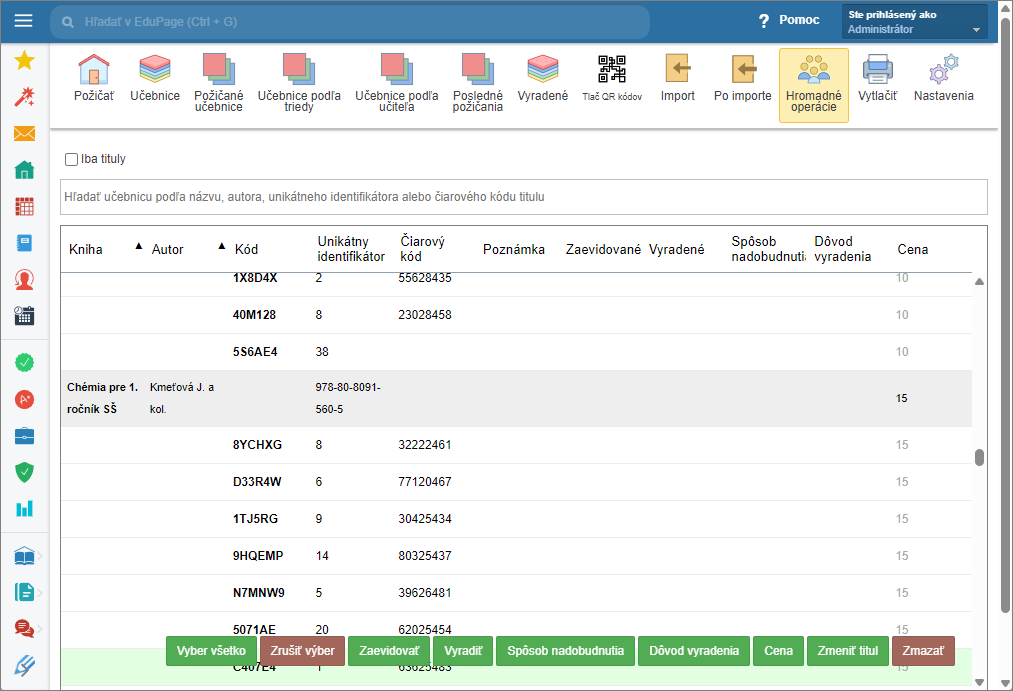1013x691 pixels.
Task: Switch to Hromadné operácie tab
Action: 813,85
